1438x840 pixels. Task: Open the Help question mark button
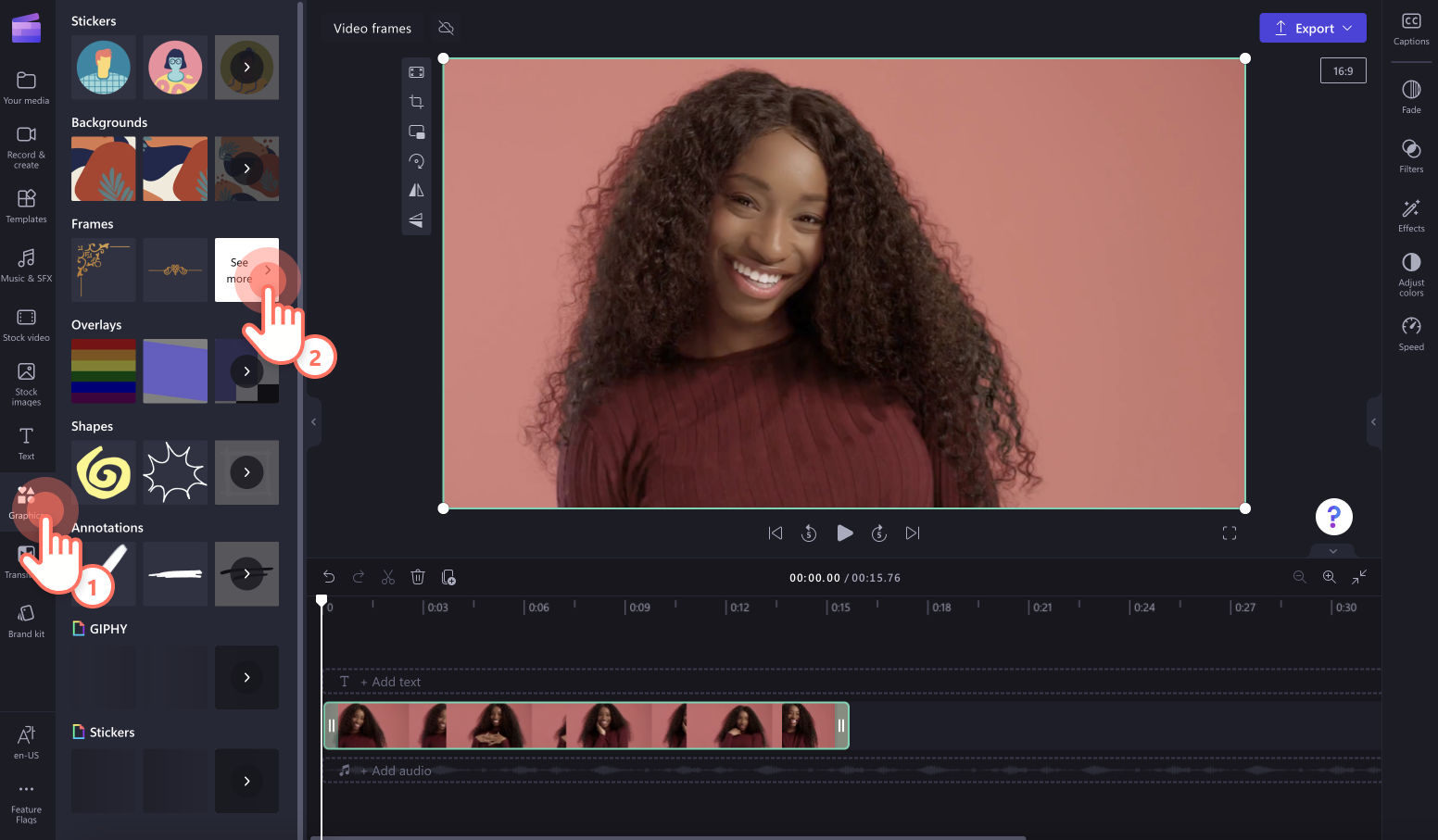[1333, 516]
